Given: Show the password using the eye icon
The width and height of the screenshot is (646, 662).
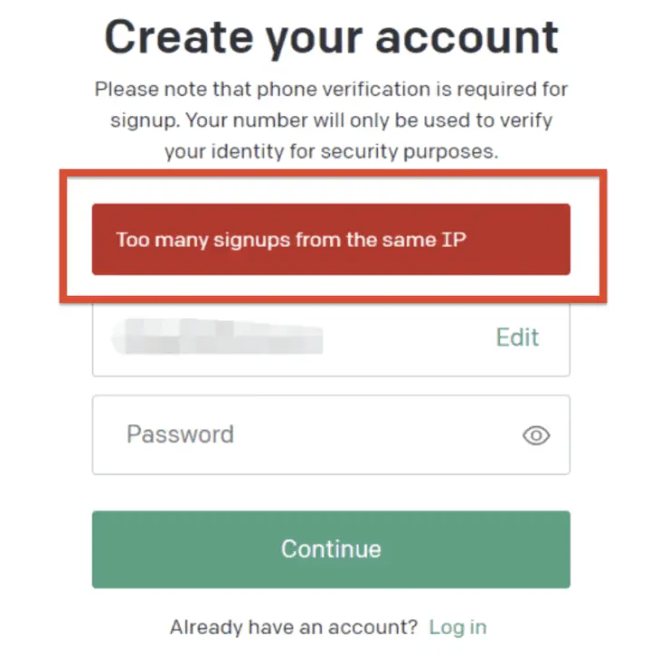Looking at the screenshot, I should pos(536,435).
